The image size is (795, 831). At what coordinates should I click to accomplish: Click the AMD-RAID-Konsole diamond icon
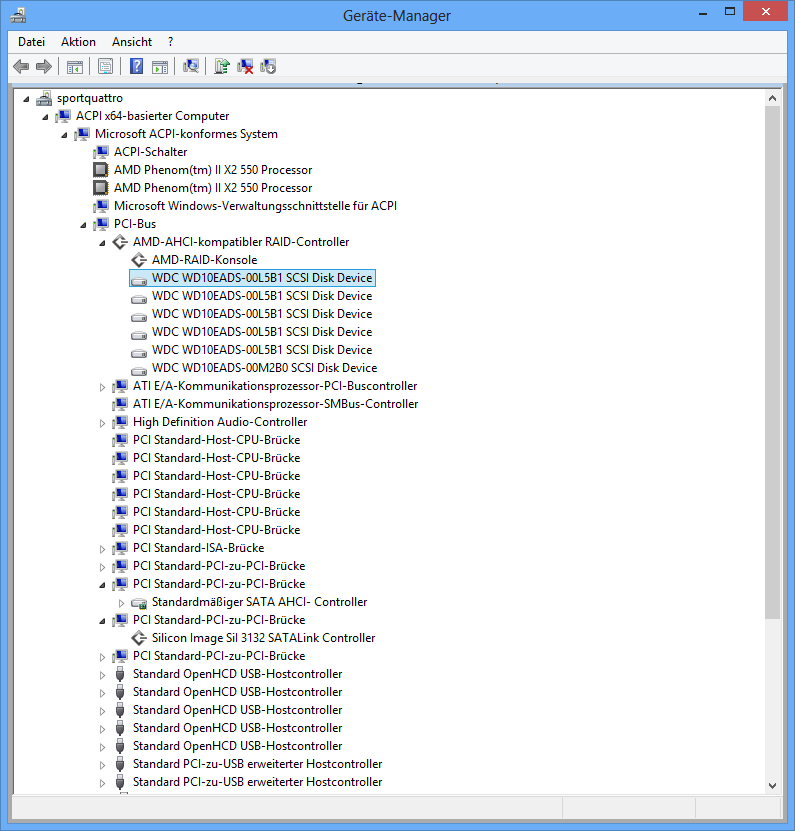coord(139,260)
